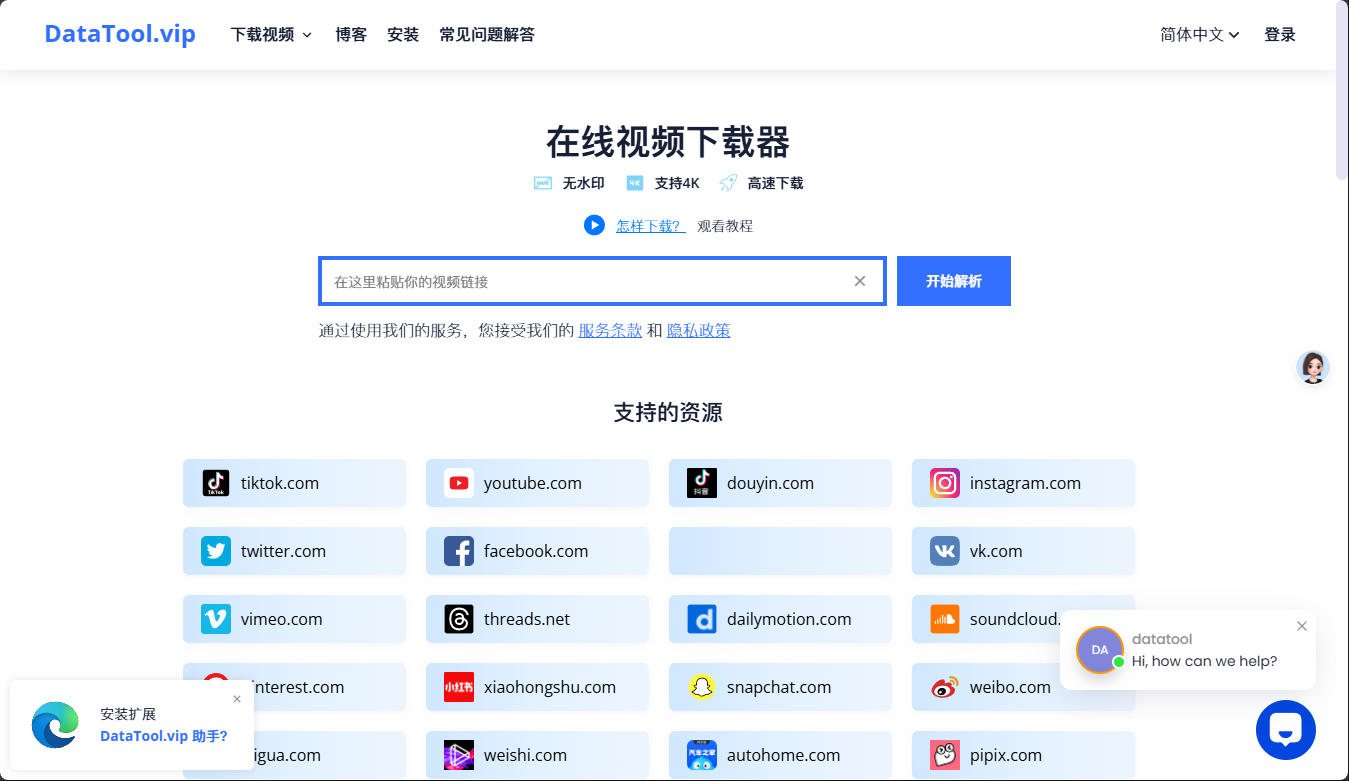Open the 服务条款 link

610,330
